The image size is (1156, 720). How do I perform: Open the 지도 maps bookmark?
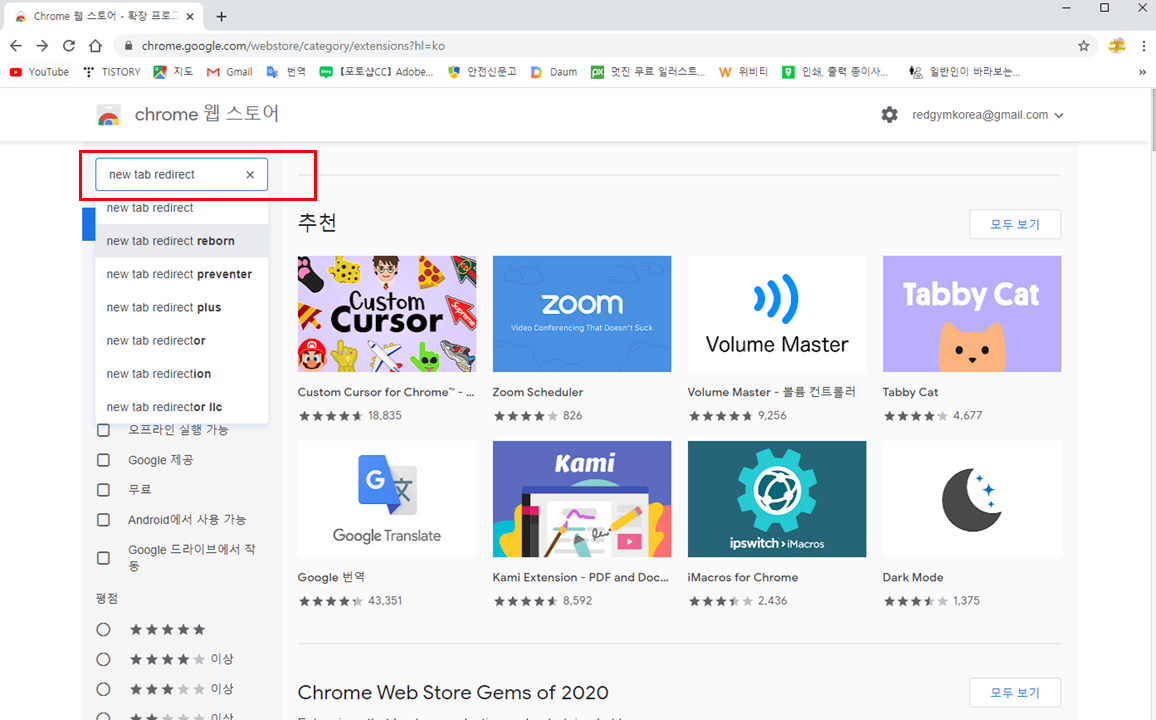[x=173, y=71]
